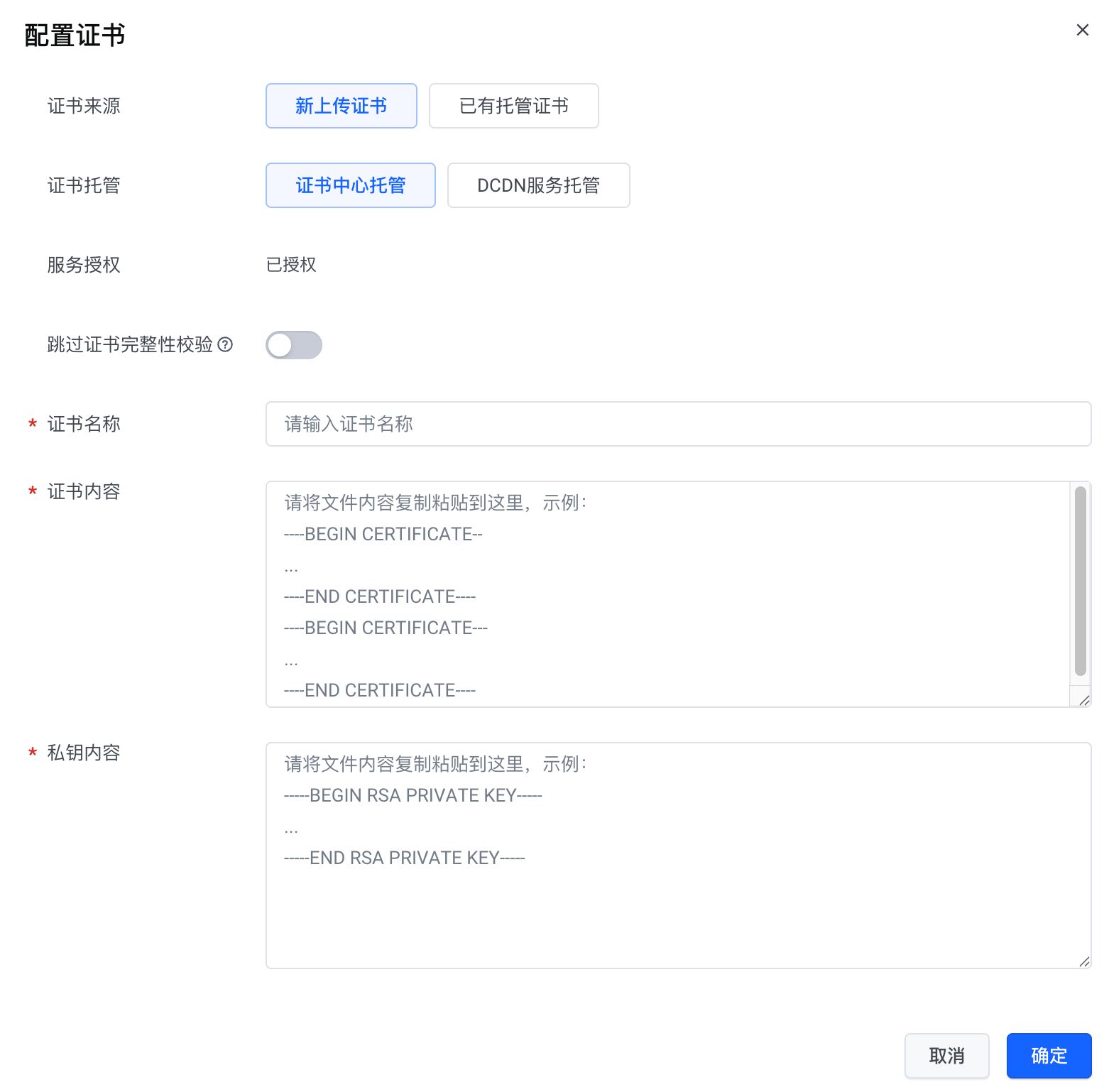
Task: Click inside the 私钥内容 text area
Action: pos(679,856)
